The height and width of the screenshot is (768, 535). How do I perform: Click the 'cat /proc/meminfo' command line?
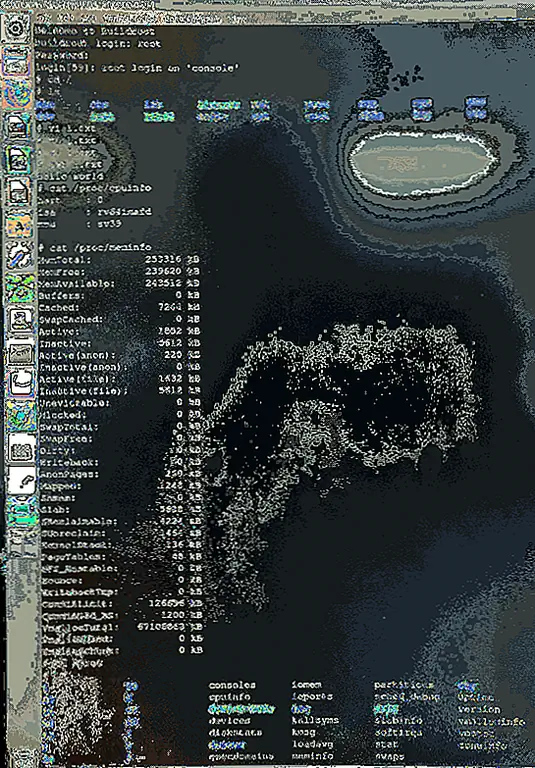click(96, 247)
